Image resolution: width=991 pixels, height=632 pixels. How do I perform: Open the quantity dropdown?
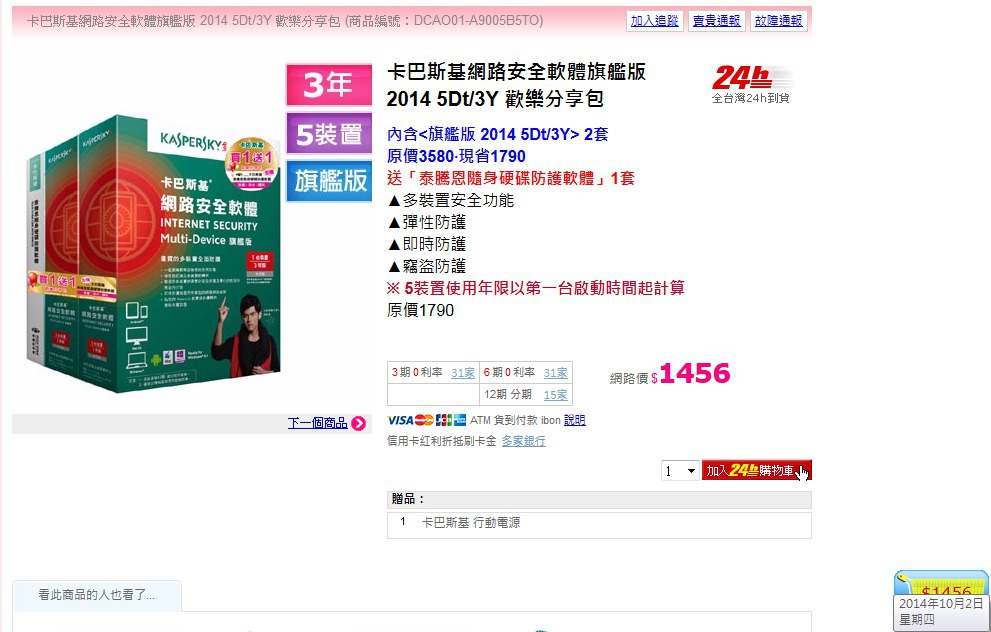[680, 470]
